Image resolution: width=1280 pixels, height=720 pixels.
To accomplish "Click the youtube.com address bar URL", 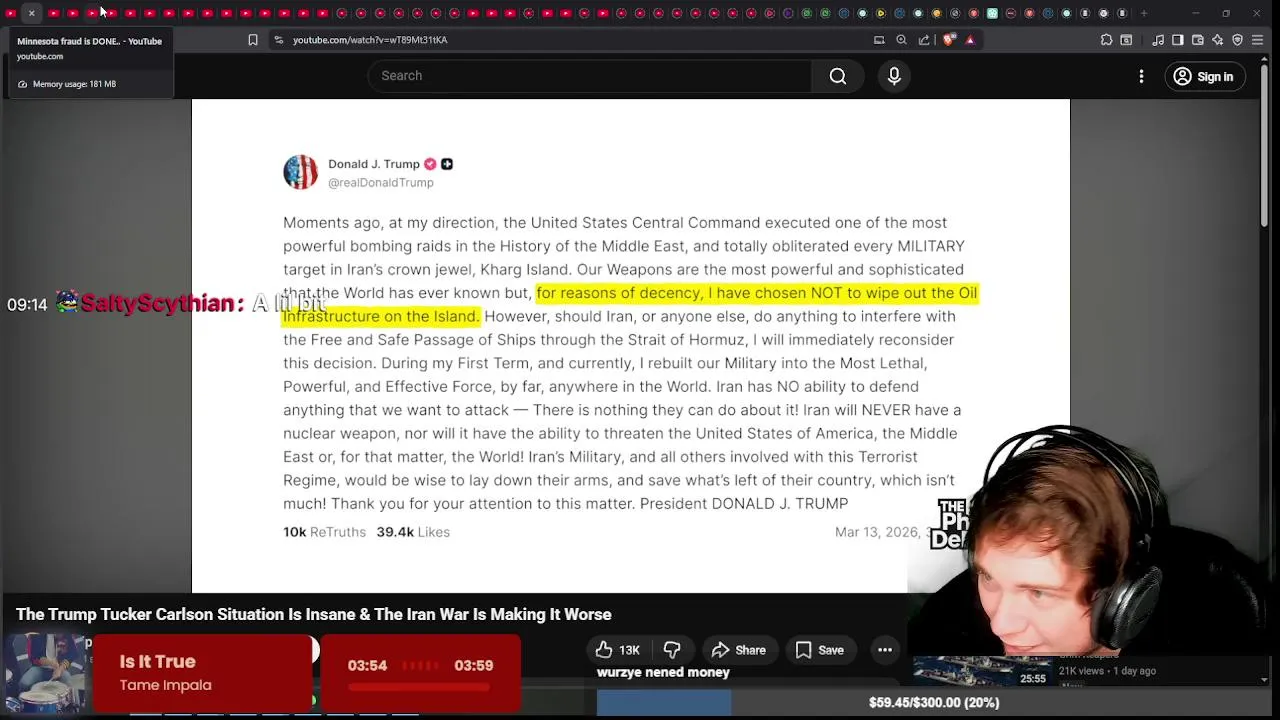I will point(370,40).
